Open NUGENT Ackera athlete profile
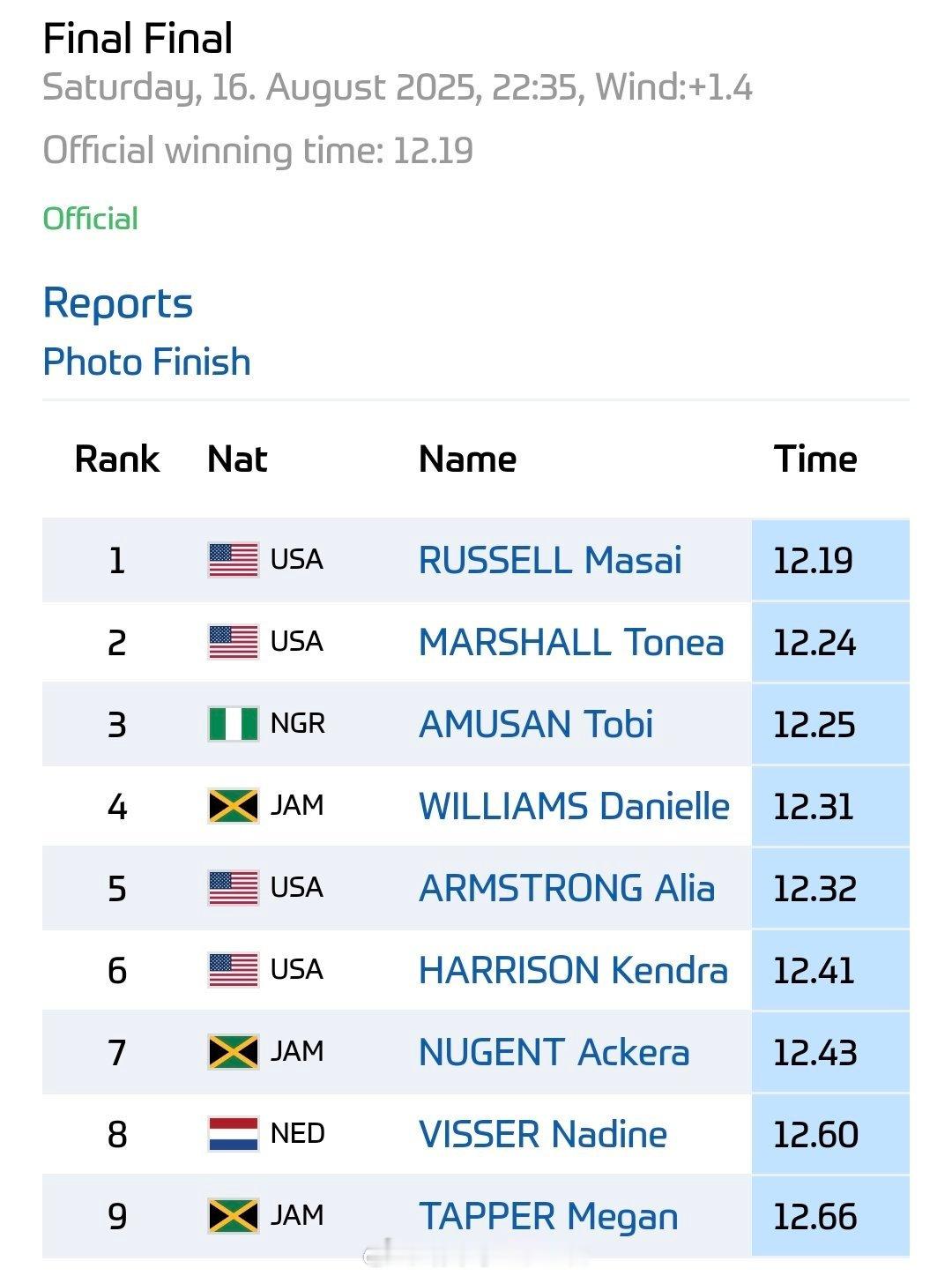The image size is (952, 1276). point(554,1052)
